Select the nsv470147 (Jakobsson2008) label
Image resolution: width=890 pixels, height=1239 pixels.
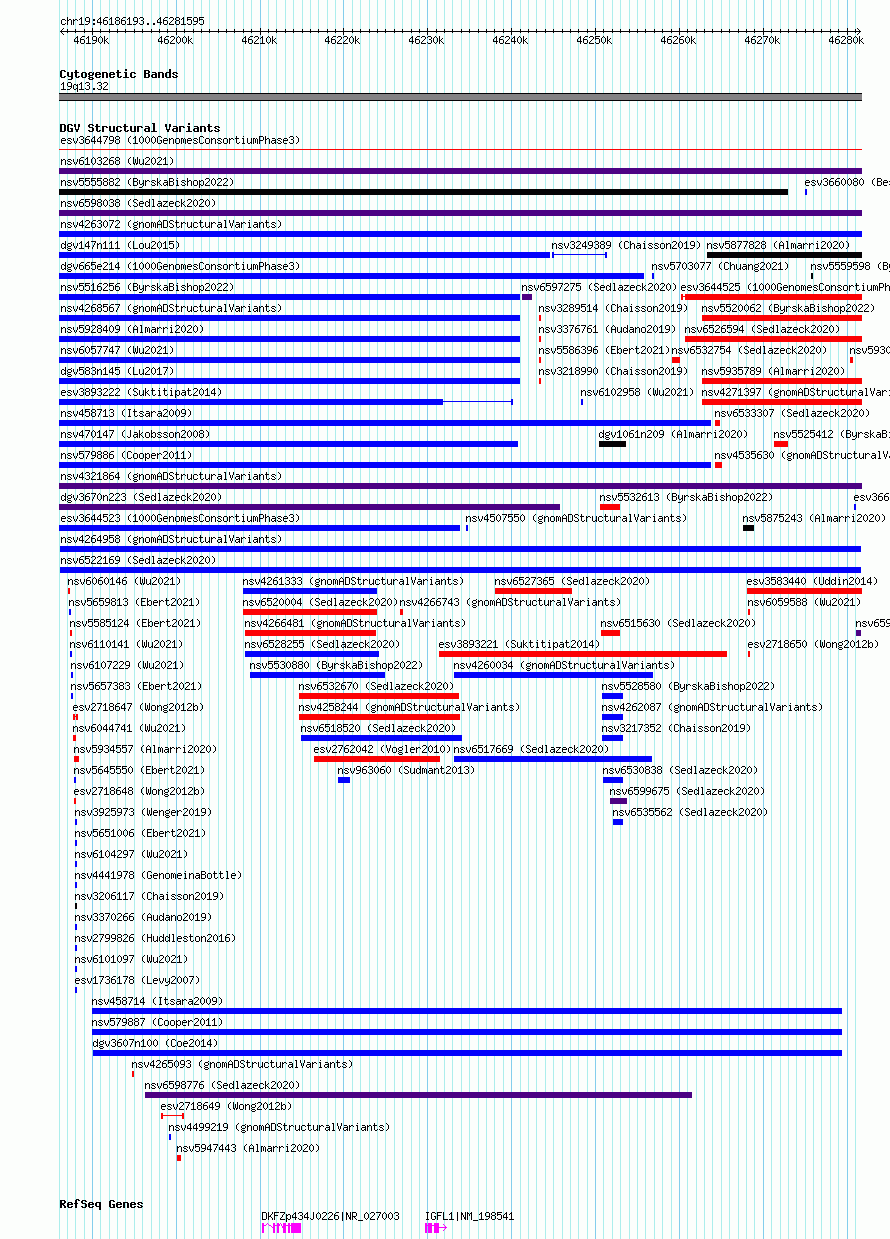click(135, 434)
